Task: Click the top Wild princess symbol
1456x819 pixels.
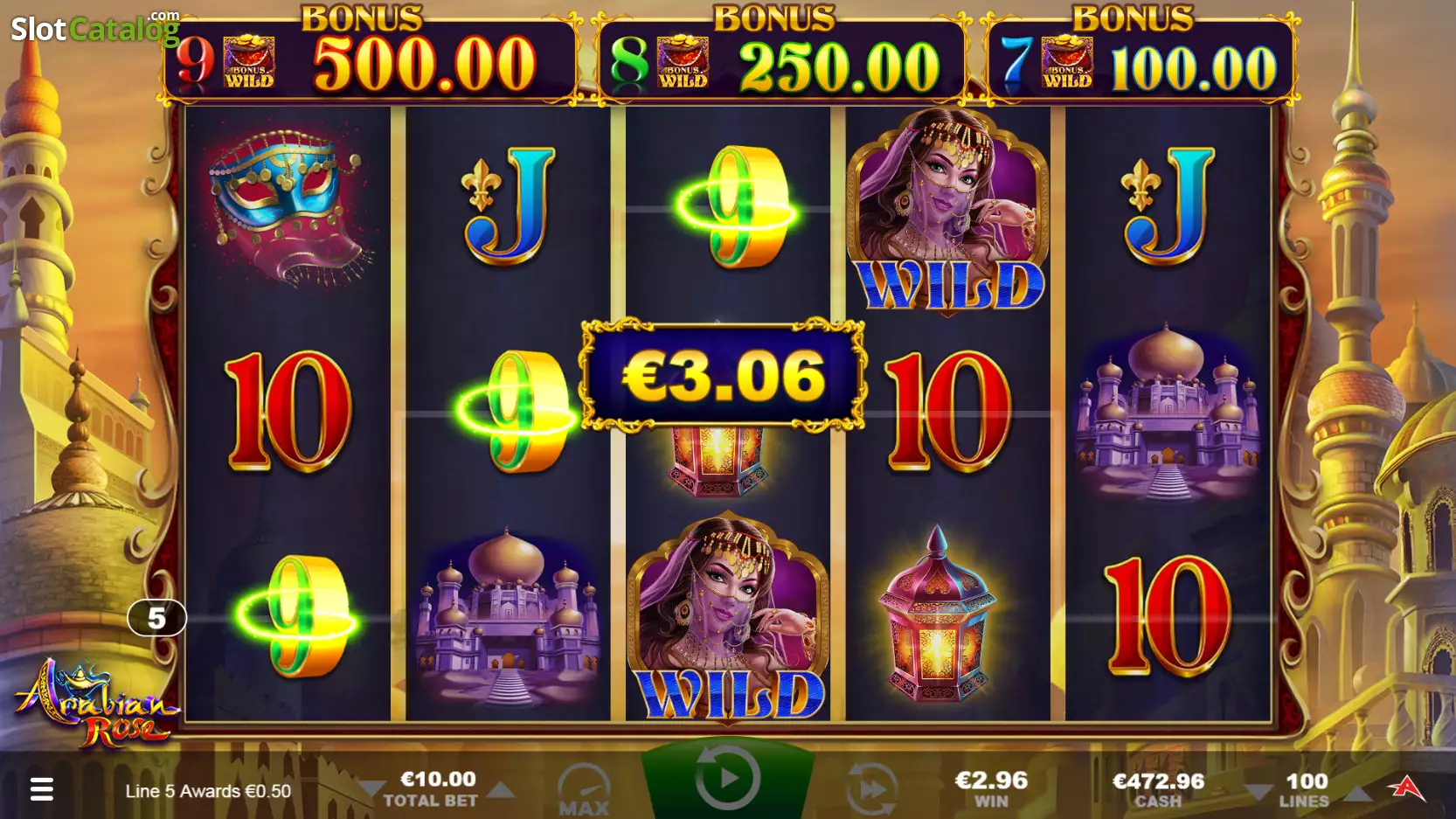Action: pyautogui.click(x=947, y=208)
